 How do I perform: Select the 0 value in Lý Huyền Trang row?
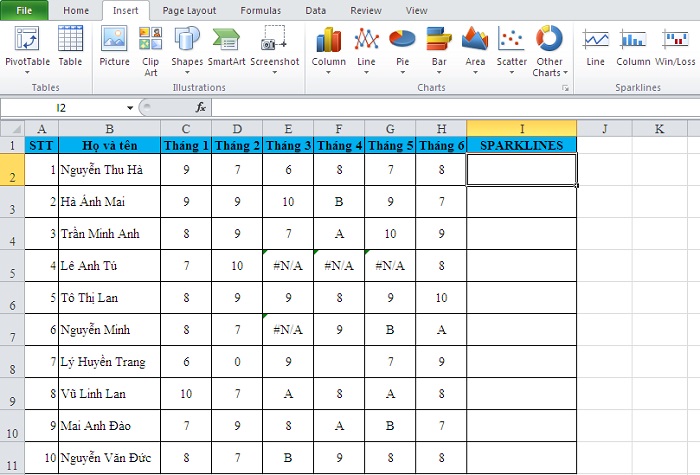click(237, 362)
